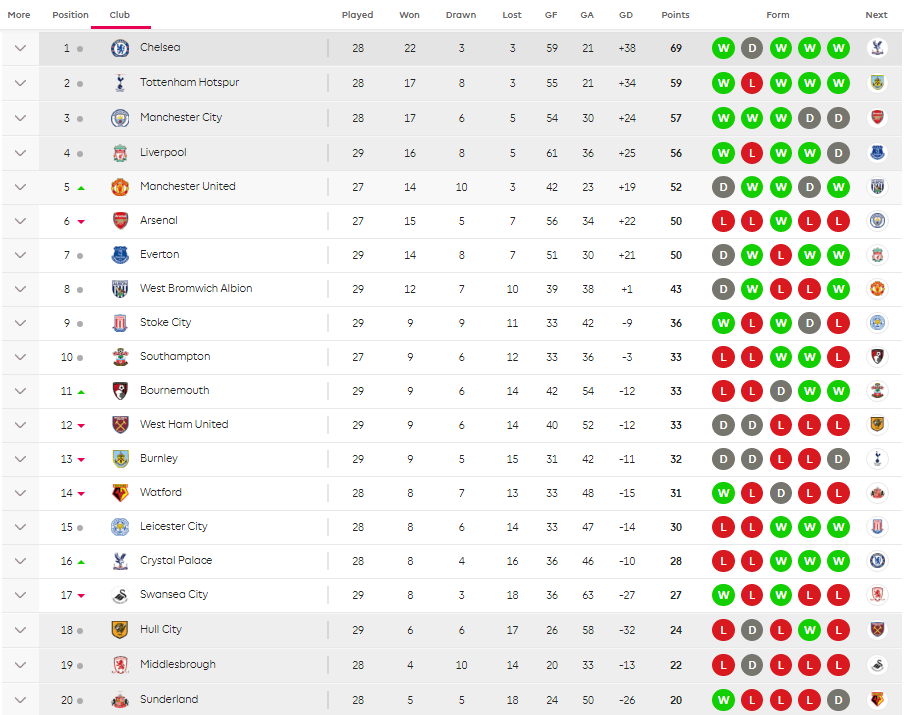This screenshot has width=904, height=715.
Task: Open the Crystal Palace club link
Action: (176, 560)
